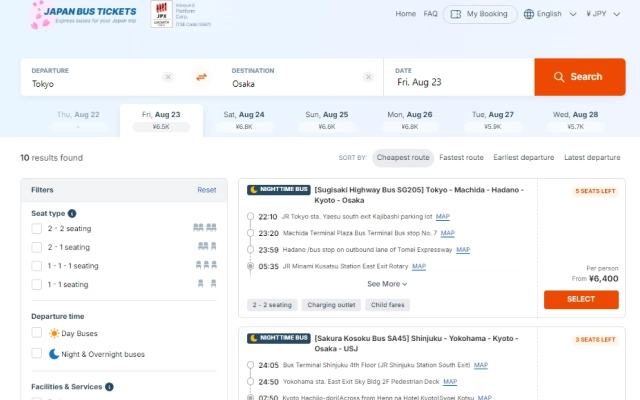The width and height of the screenshot is (640, 400).
Task: Enable the Day Buses filter
Action: pos(37,333)
